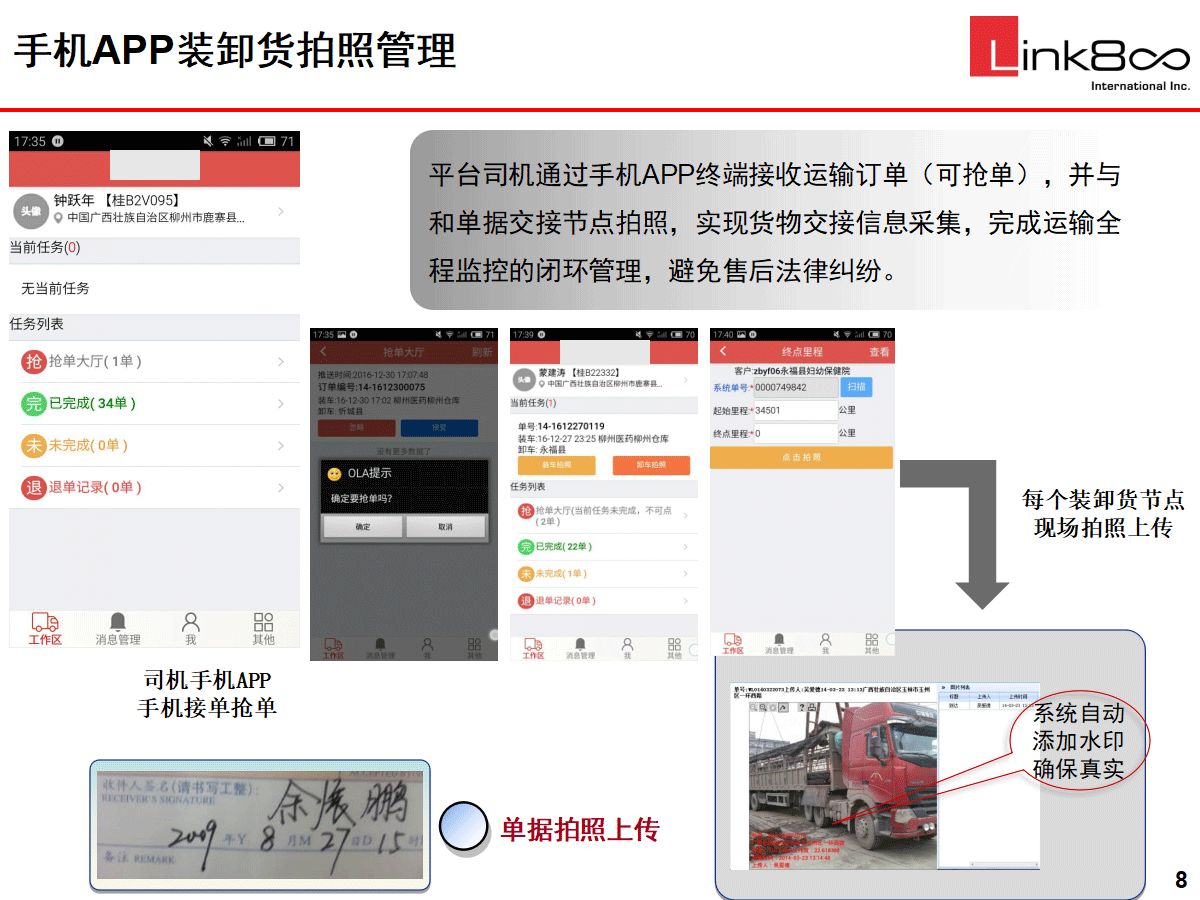Tap the blue 扫描 scan button
This screenshot has height=900, width=1200.
pyautogui.click(x=856, y=387)
